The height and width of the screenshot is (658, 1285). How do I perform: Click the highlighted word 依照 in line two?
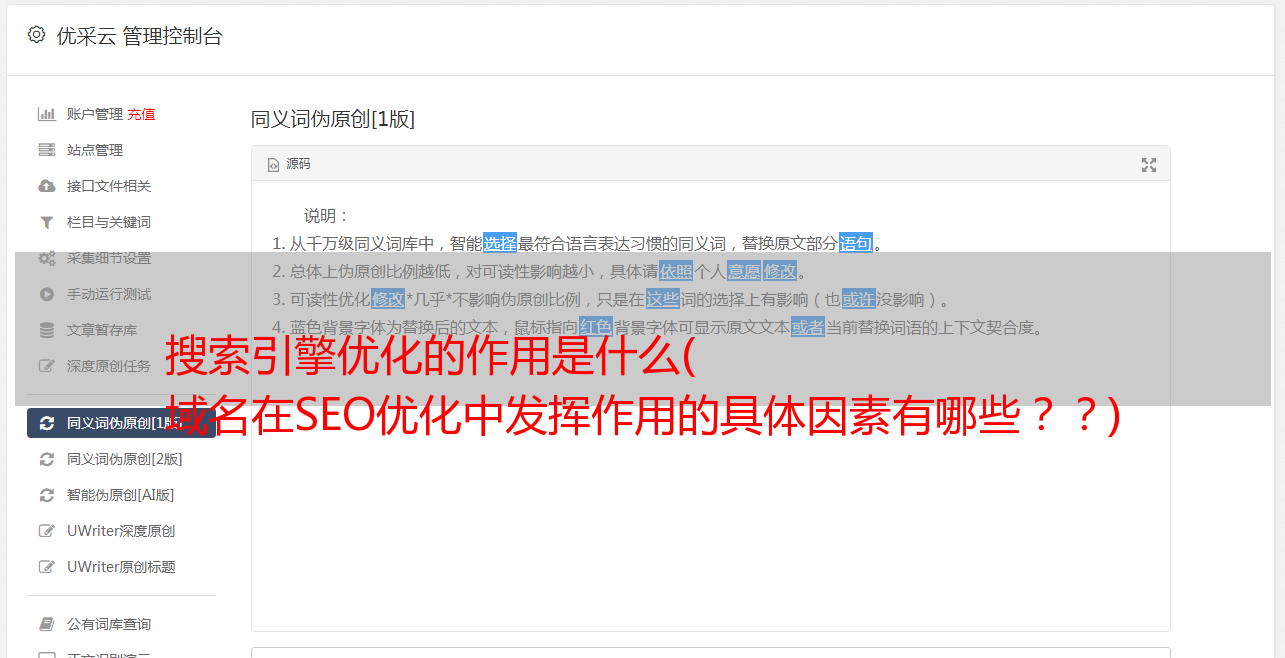[676, 271]
